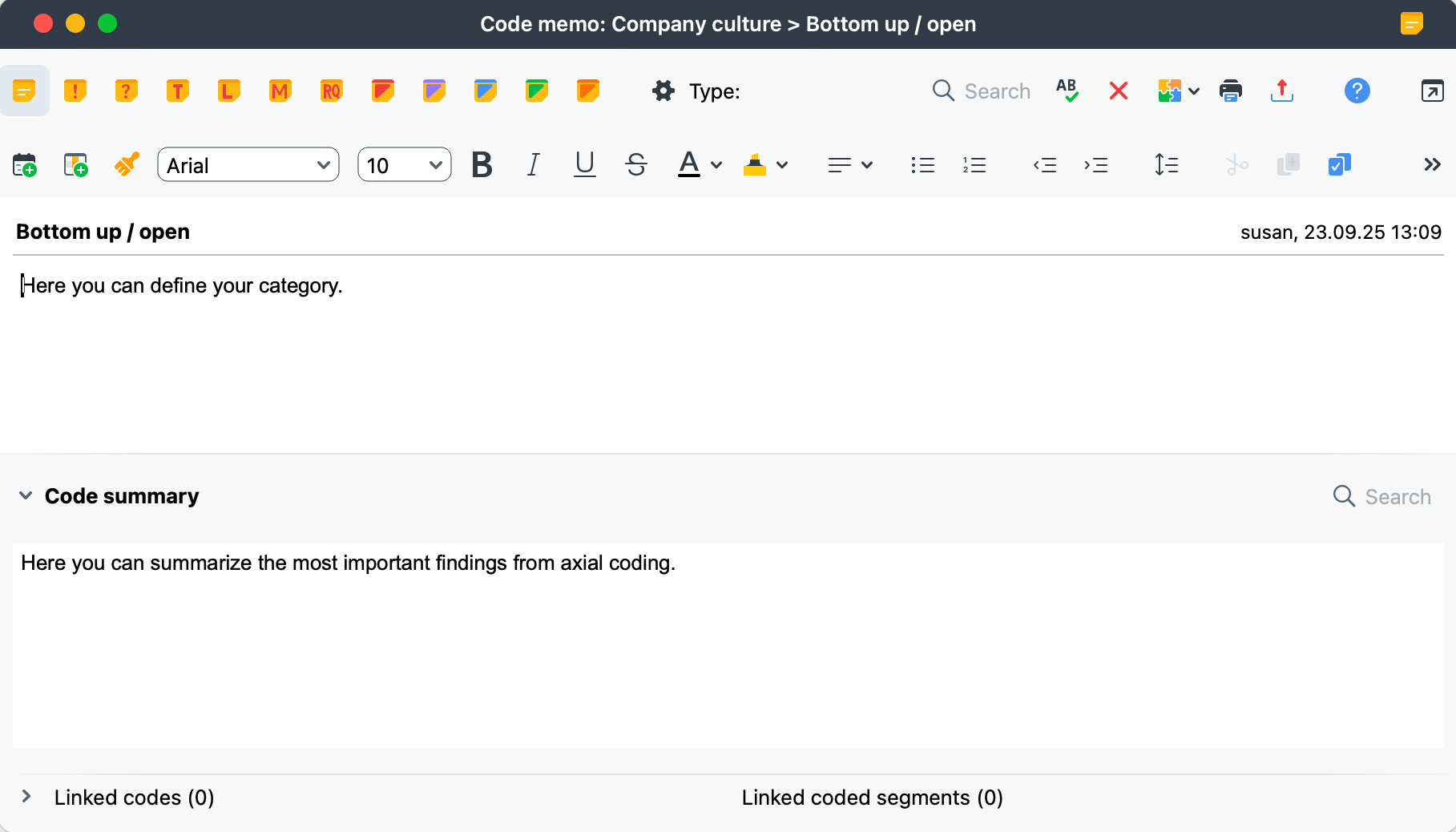Toggle bold formatting

click(x=482, y=165)
